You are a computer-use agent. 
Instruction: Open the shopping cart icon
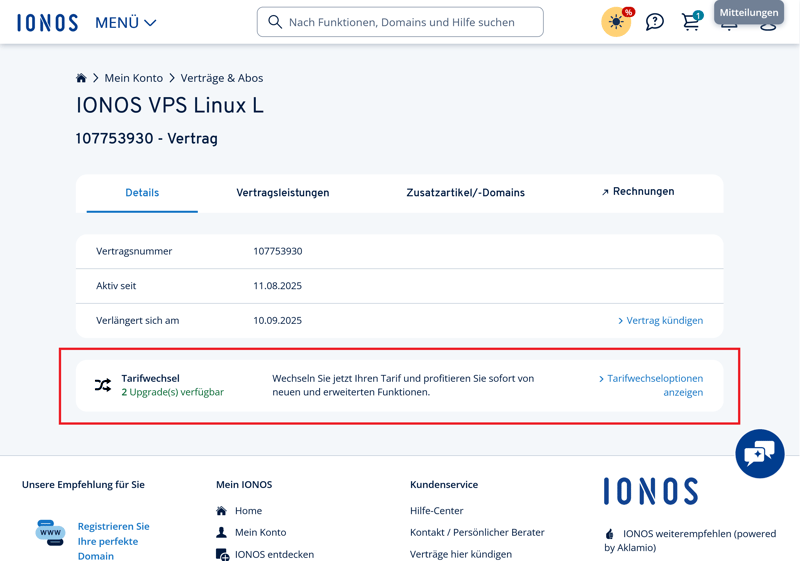click(691, 22)
